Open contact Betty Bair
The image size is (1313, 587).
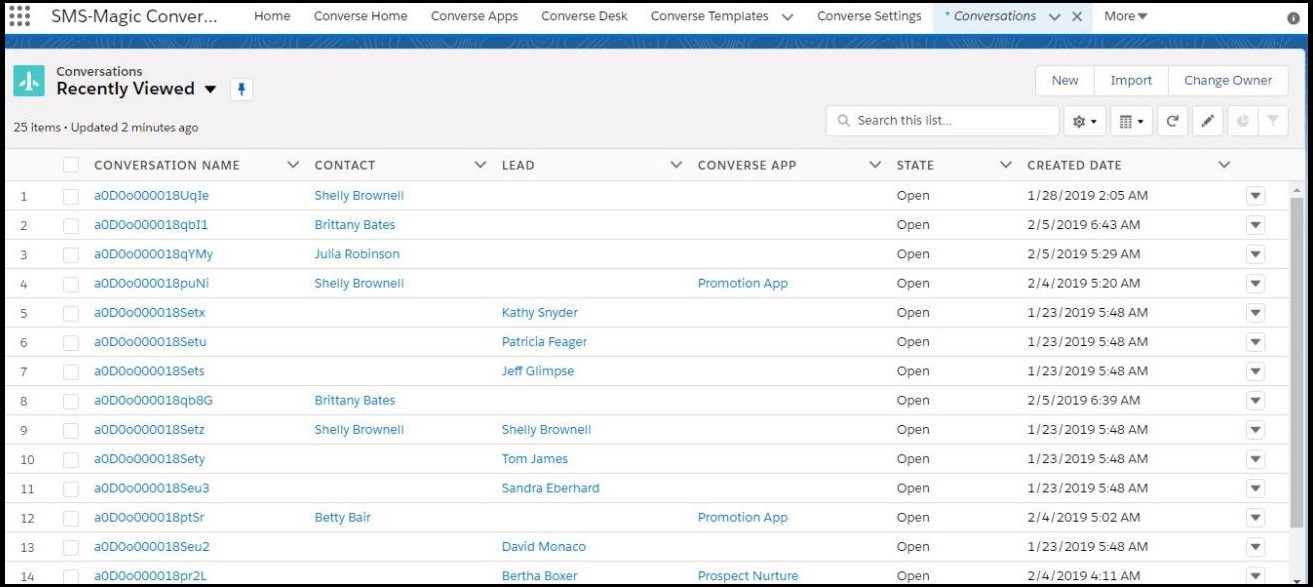pos(343,518)
